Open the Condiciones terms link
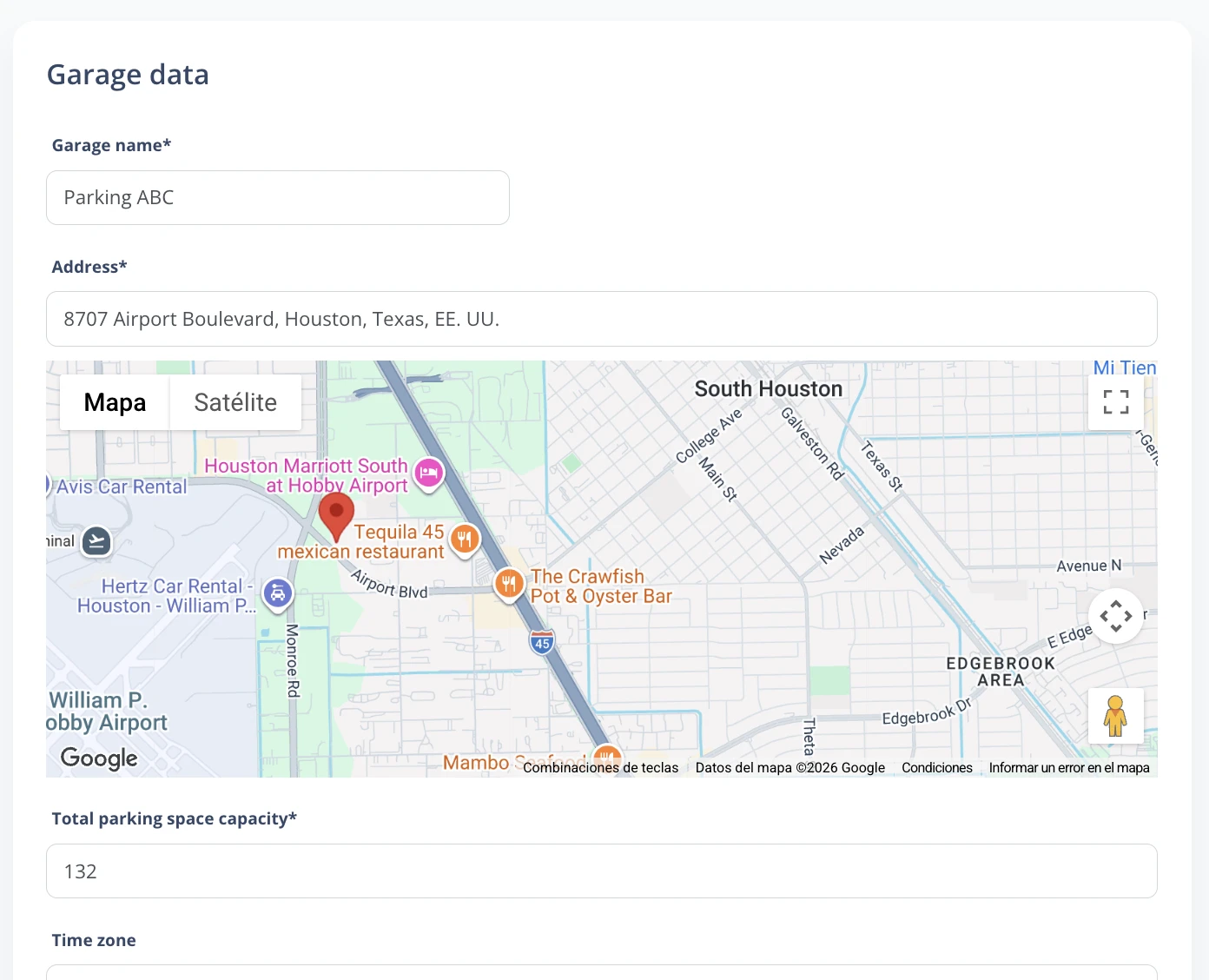1209x980 pixels. 937,768
